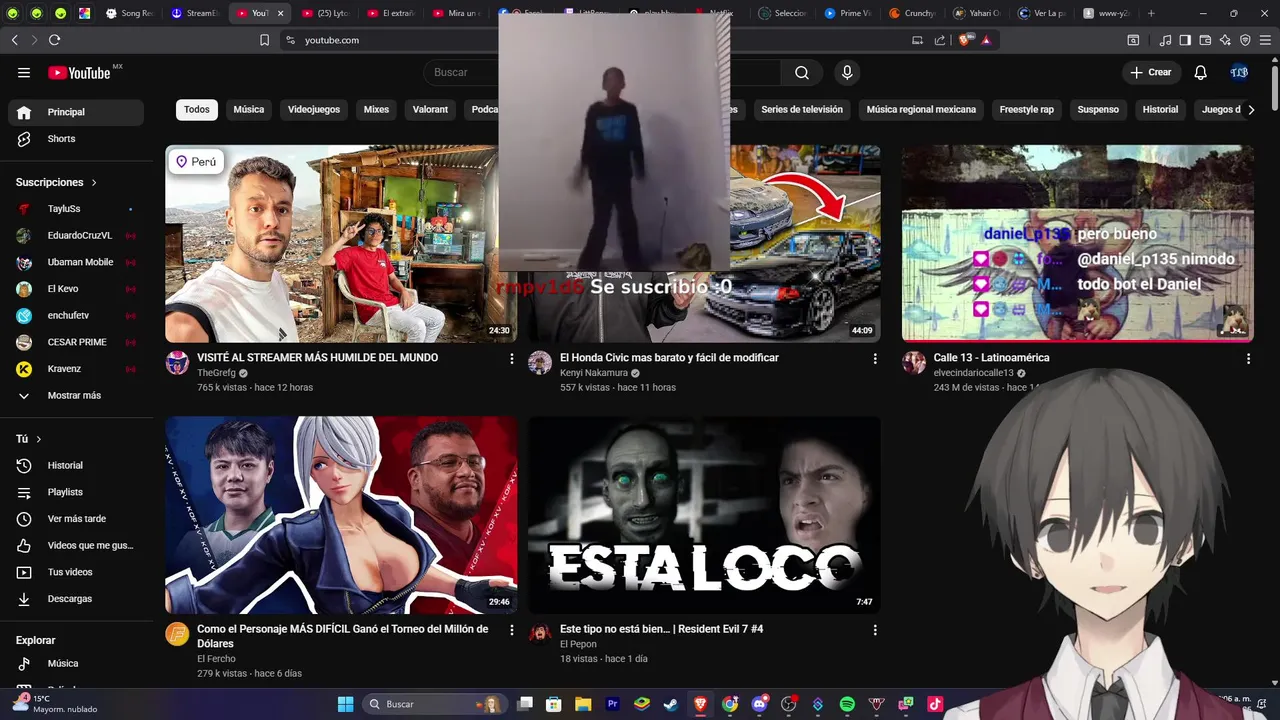Screen dimensions: 1280x720
Task: Open options menu for Calle 13 video
Action: [x=1248, y=358]
